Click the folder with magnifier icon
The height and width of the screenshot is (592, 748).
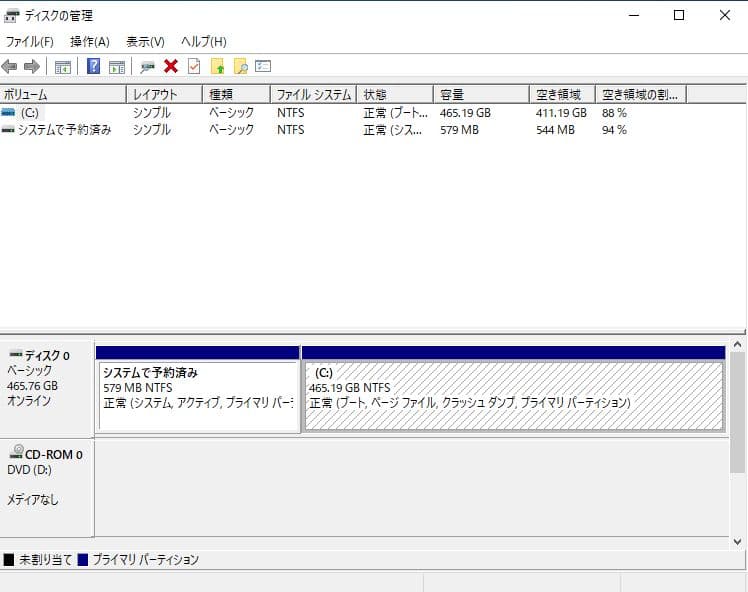point(240,66)
